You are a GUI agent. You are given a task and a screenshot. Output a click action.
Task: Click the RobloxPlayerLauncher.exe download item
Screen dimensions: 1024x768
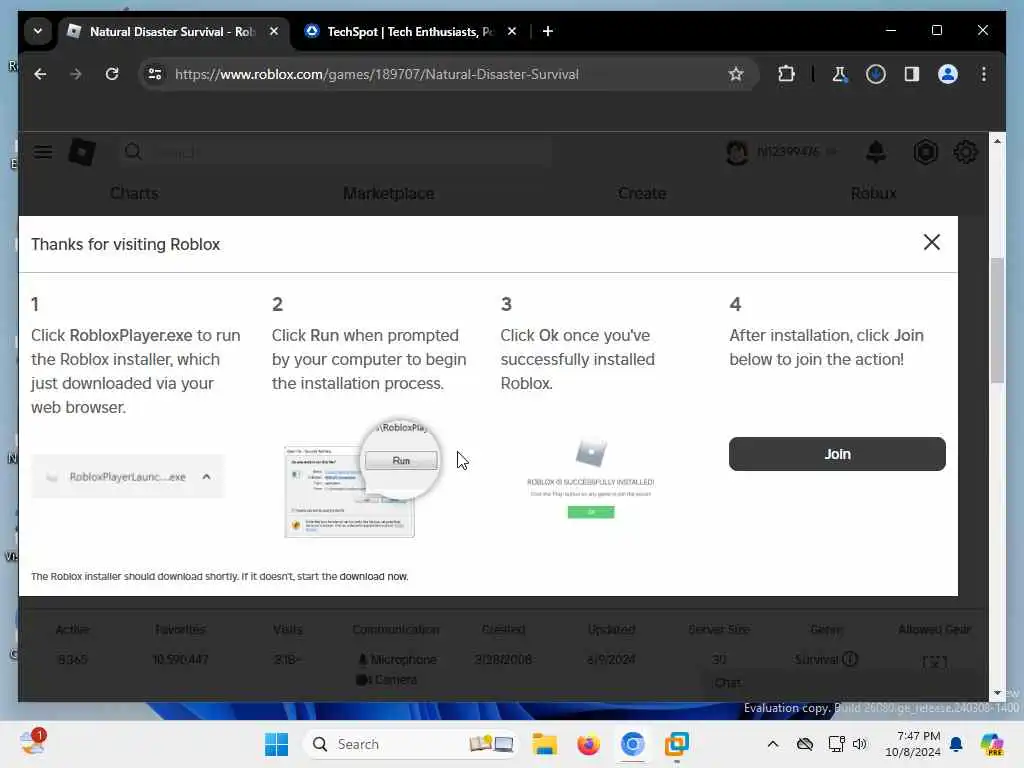[x=128, y=477]
